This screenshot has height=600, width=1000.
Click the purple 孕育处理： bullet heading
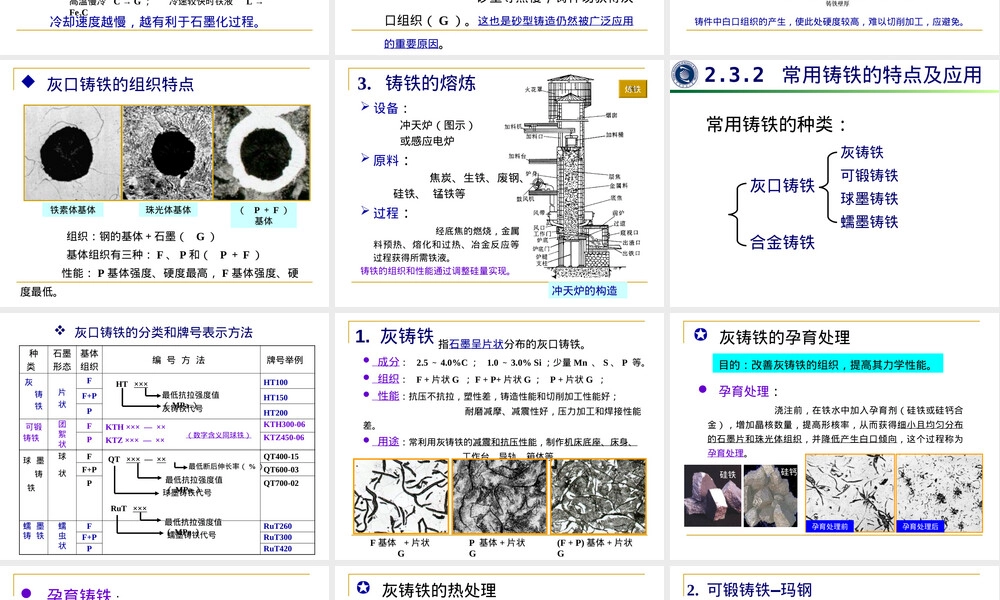[x=747, y=391]
